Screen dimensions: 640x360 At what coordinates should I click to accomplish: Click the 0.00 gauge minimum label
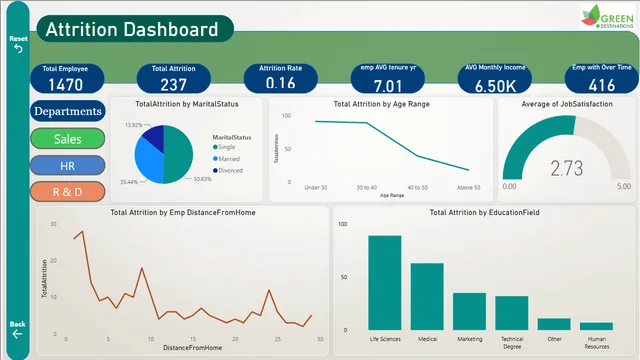tap(509, 187)
